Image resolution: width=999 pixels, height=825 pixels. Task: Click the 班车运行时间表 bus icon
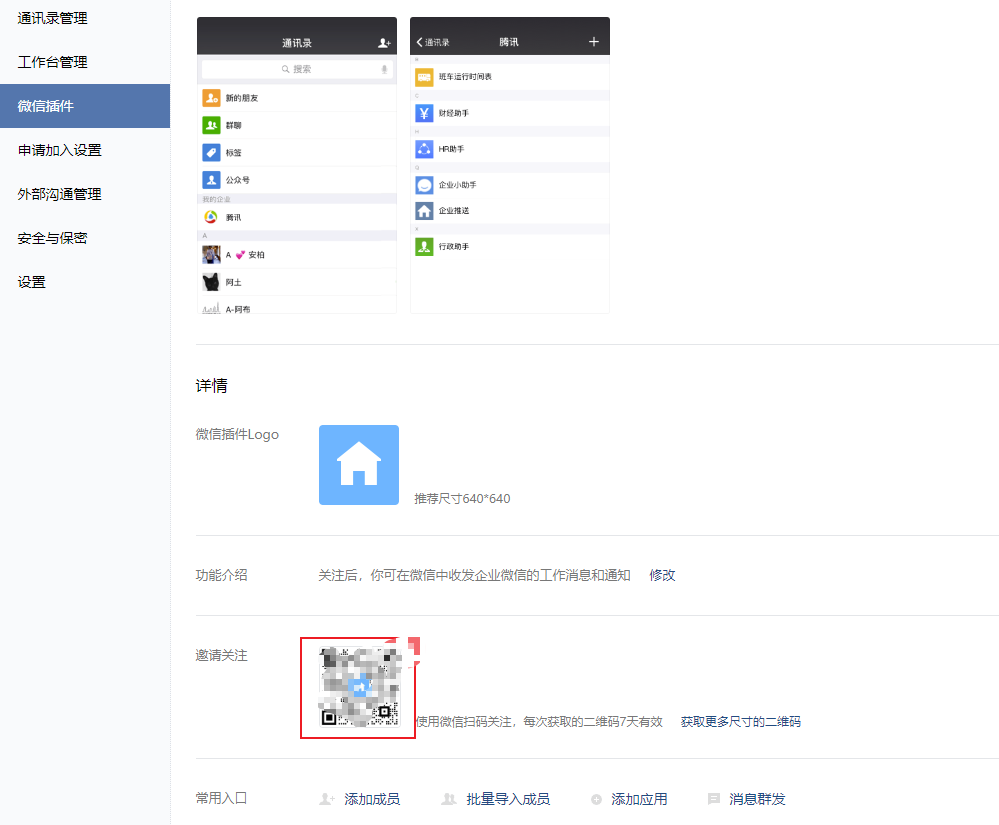pyautogui.click(x=424, y=77)
